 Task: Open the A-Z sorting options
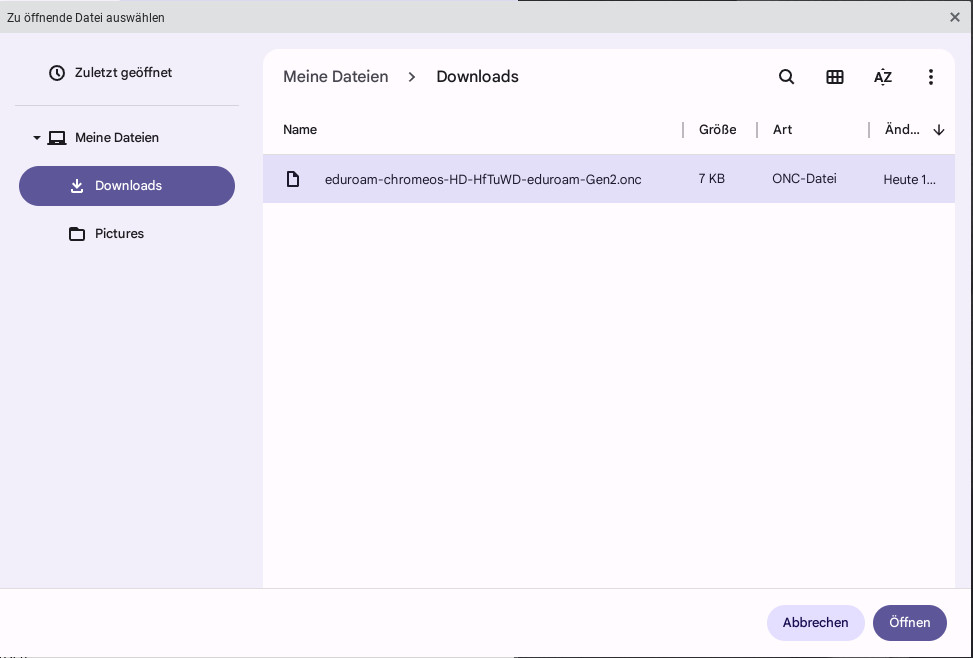[x=883, y=76]
